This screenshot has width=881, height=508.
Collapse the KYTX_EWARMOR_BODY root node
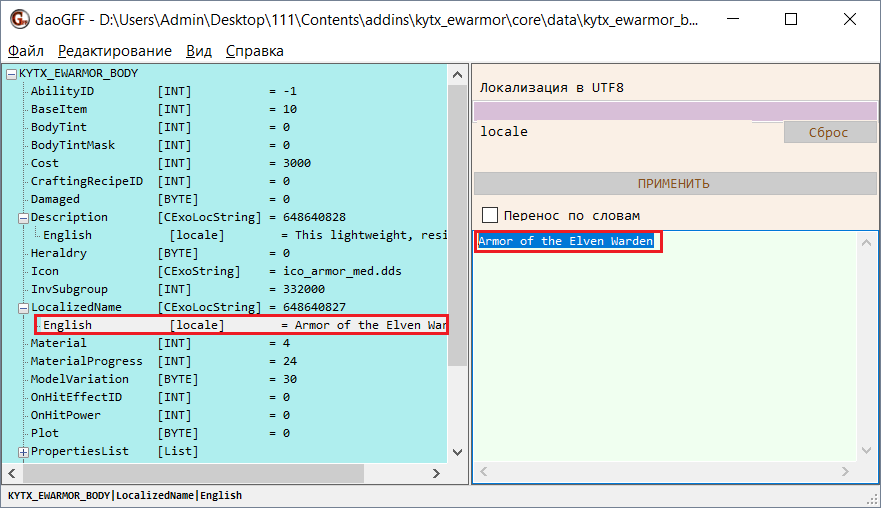click(11, 74)
